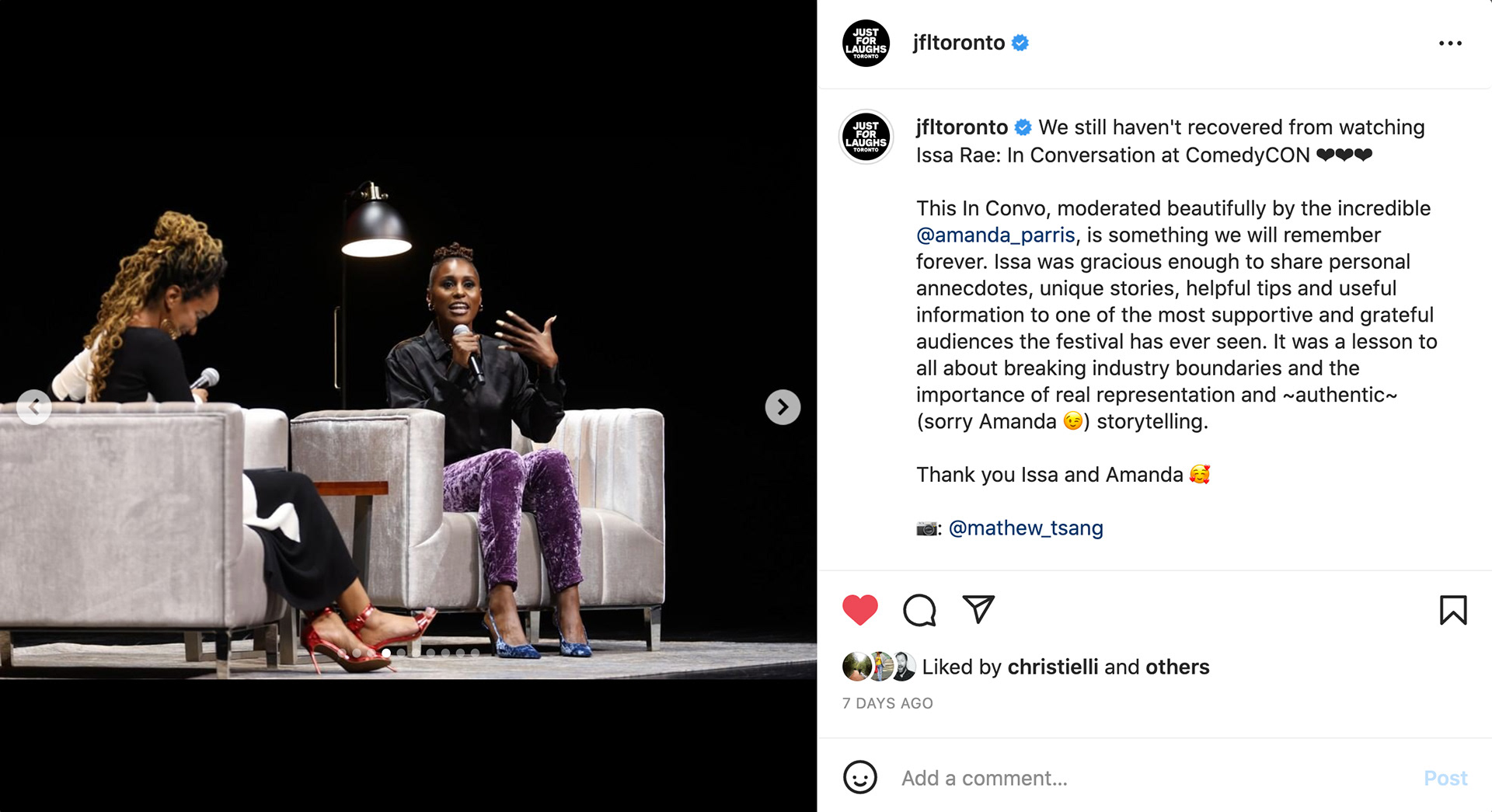Screen dimensions: 1492x812
Task: Open the list of others who liked
Action: tap(1177, 667)
